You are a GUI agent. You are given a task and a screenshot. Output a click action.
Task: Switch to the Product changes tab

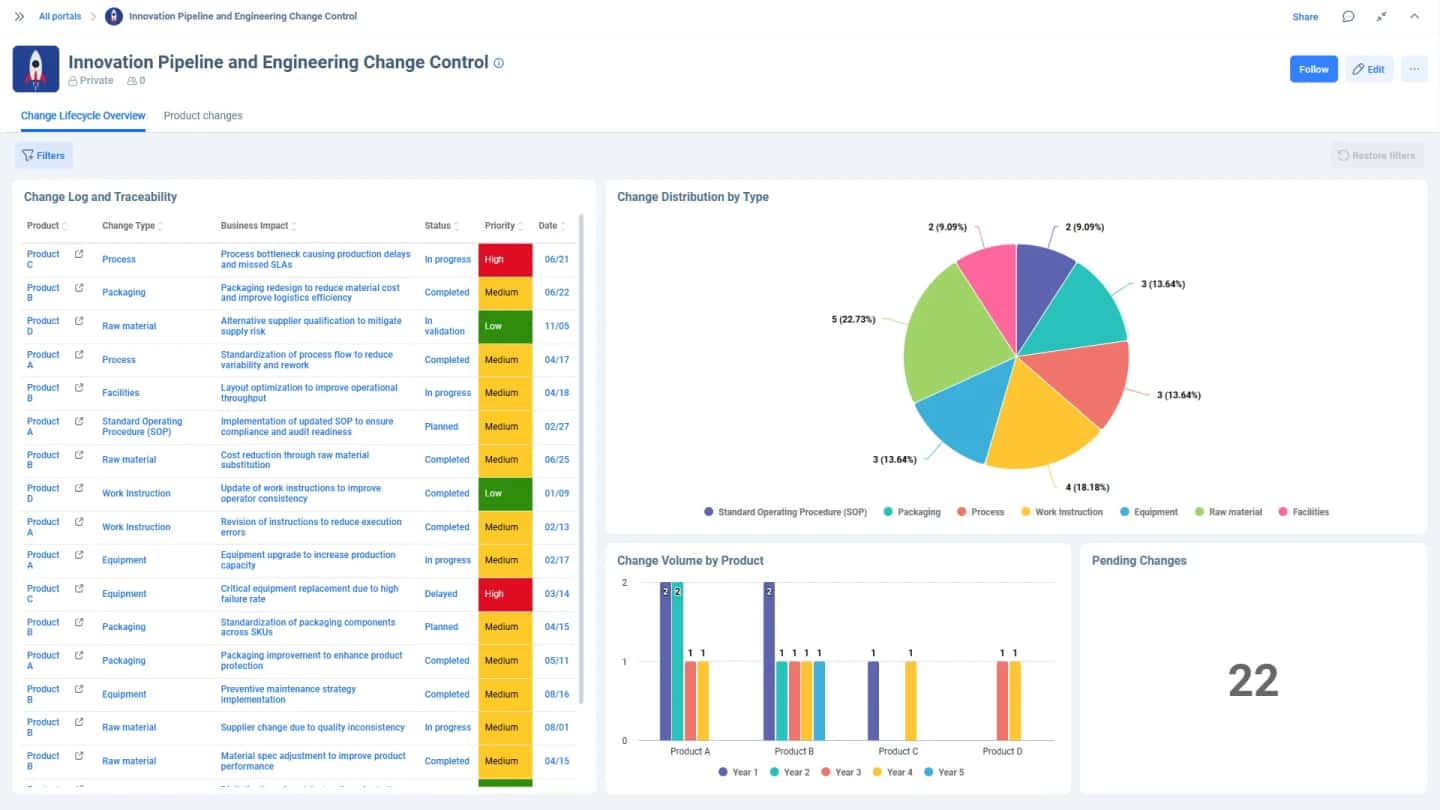pos(203,116)
